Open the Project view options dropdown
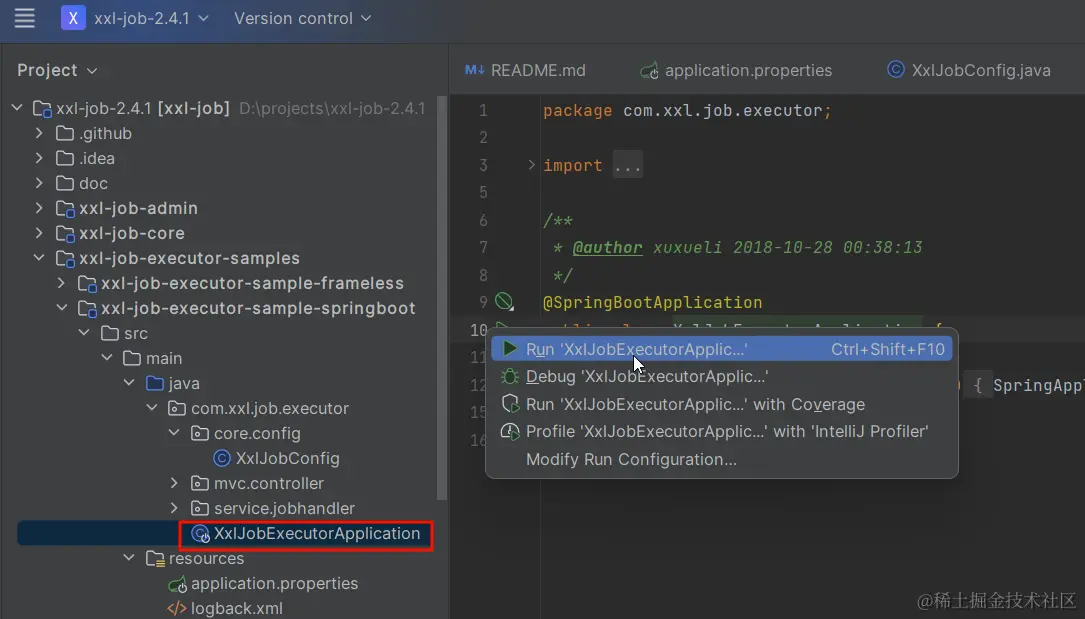Screen dimensions: 1085x619 pyautogui.click(x=57, y=71)
